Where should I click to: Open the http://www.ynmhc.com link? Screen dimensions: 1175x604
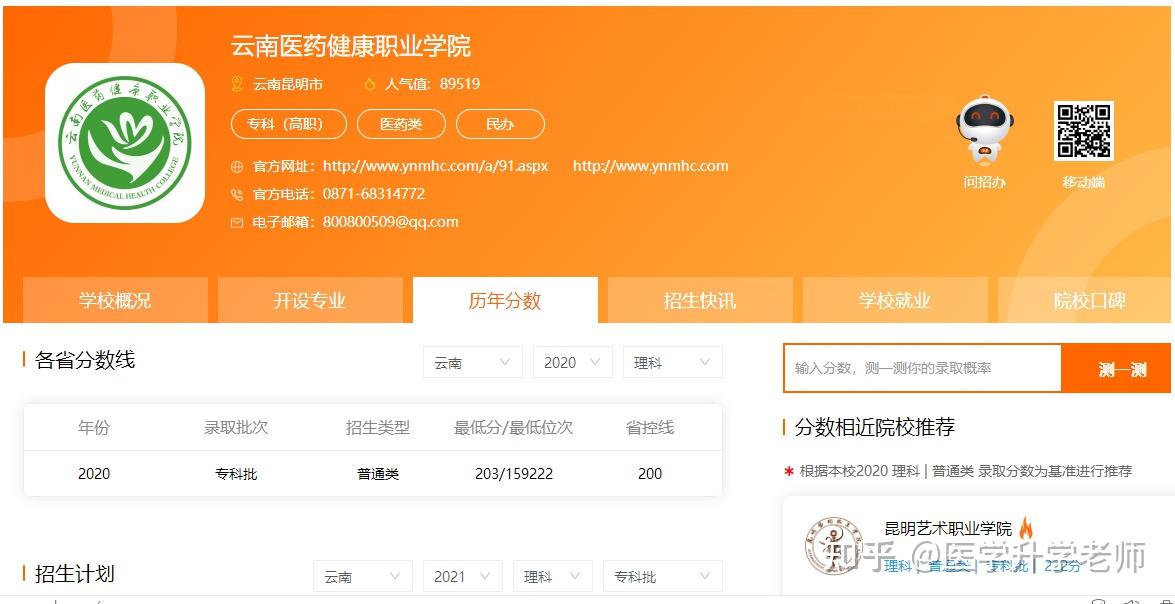point(650,166)
